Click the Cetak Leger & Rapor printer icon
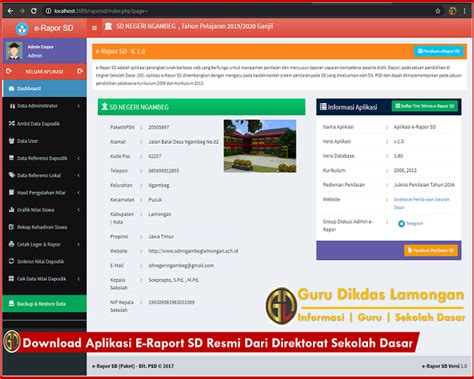The height and width of the screenshot is (379, 474). click(11, 244)
